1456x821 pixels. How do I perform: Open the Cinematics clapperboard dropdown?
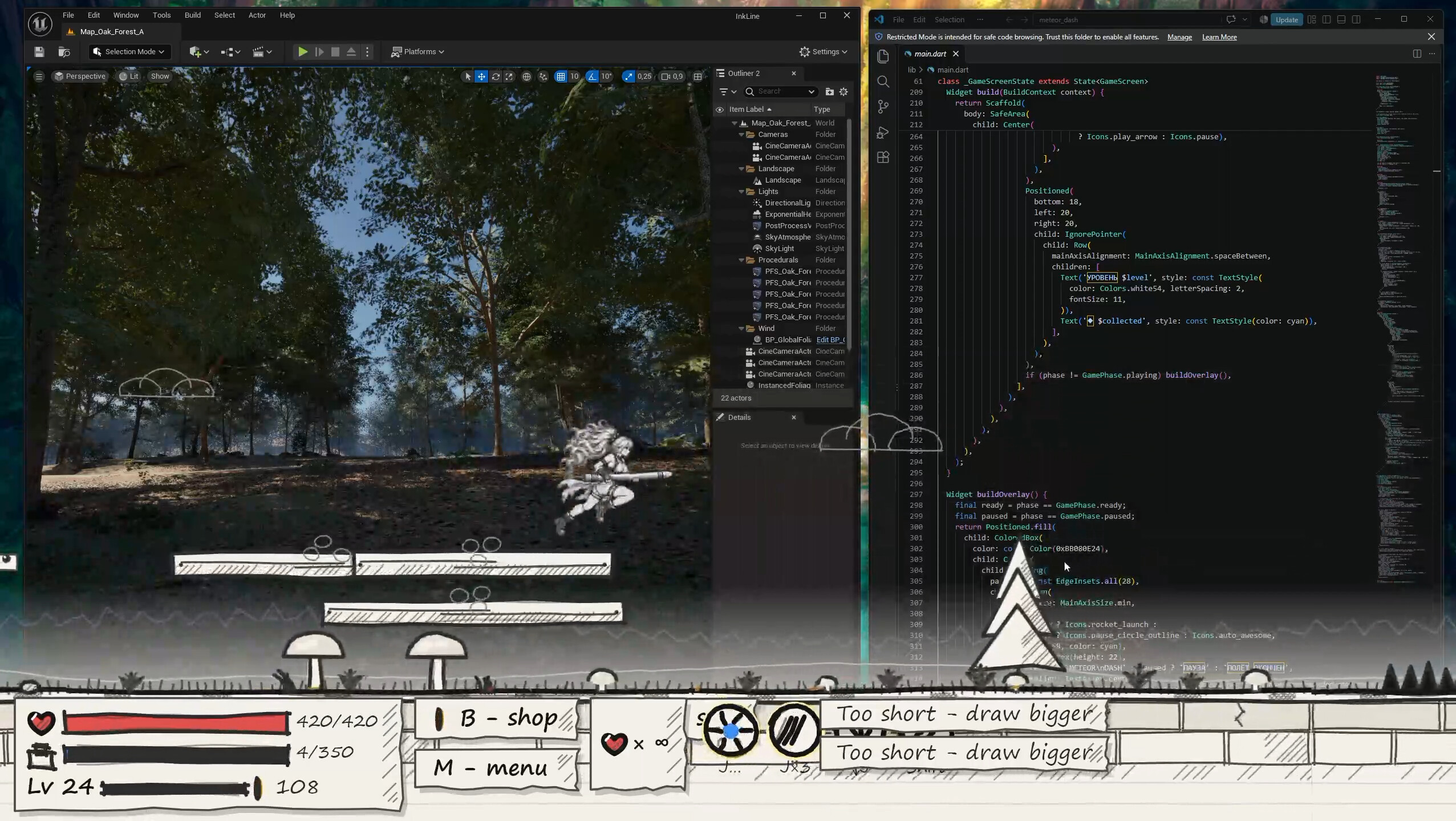262,52
